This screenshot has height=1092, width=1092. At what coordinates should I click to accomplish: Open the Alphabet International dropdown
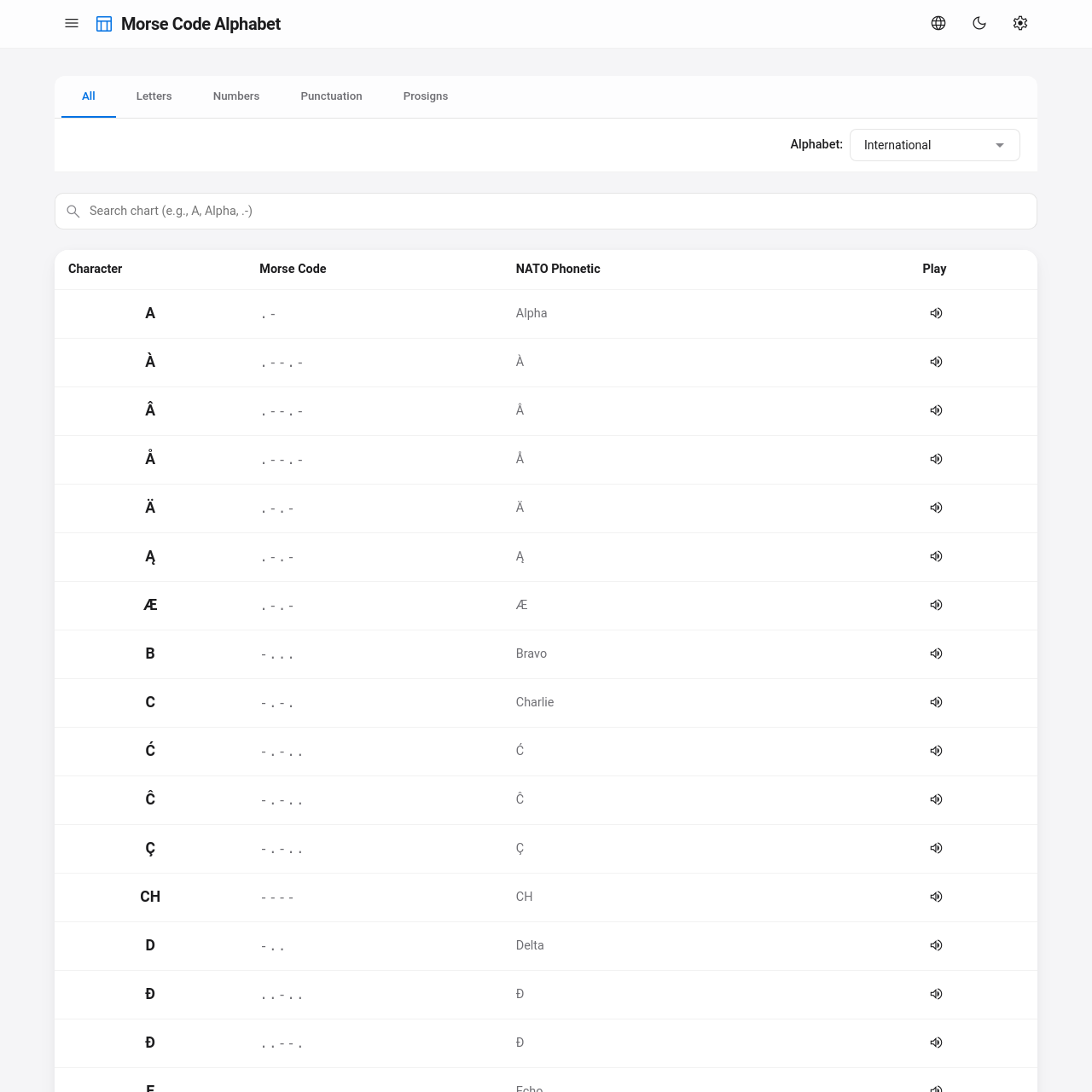[x=926, y=145]
